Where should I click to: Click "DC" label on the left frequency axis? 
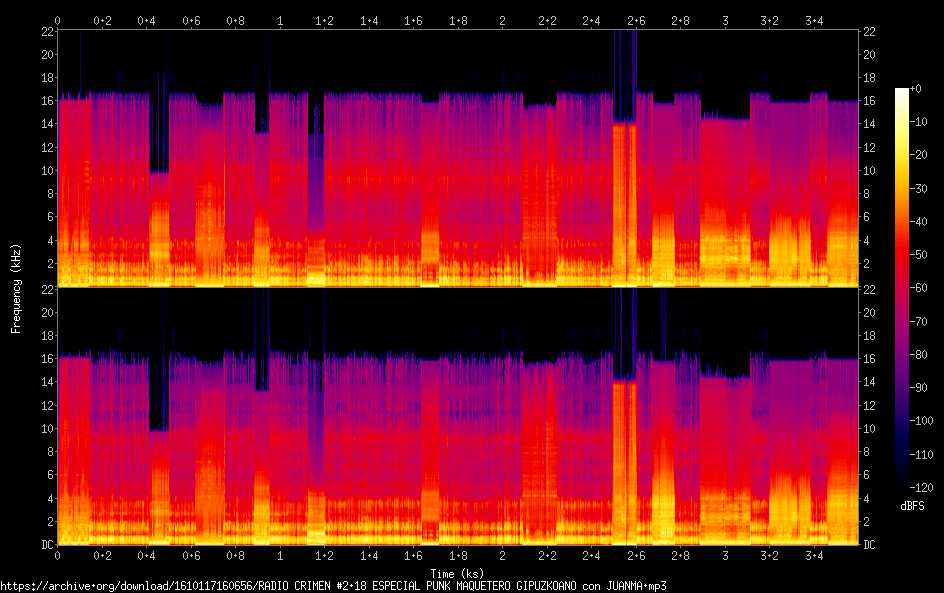coord(48,545)
